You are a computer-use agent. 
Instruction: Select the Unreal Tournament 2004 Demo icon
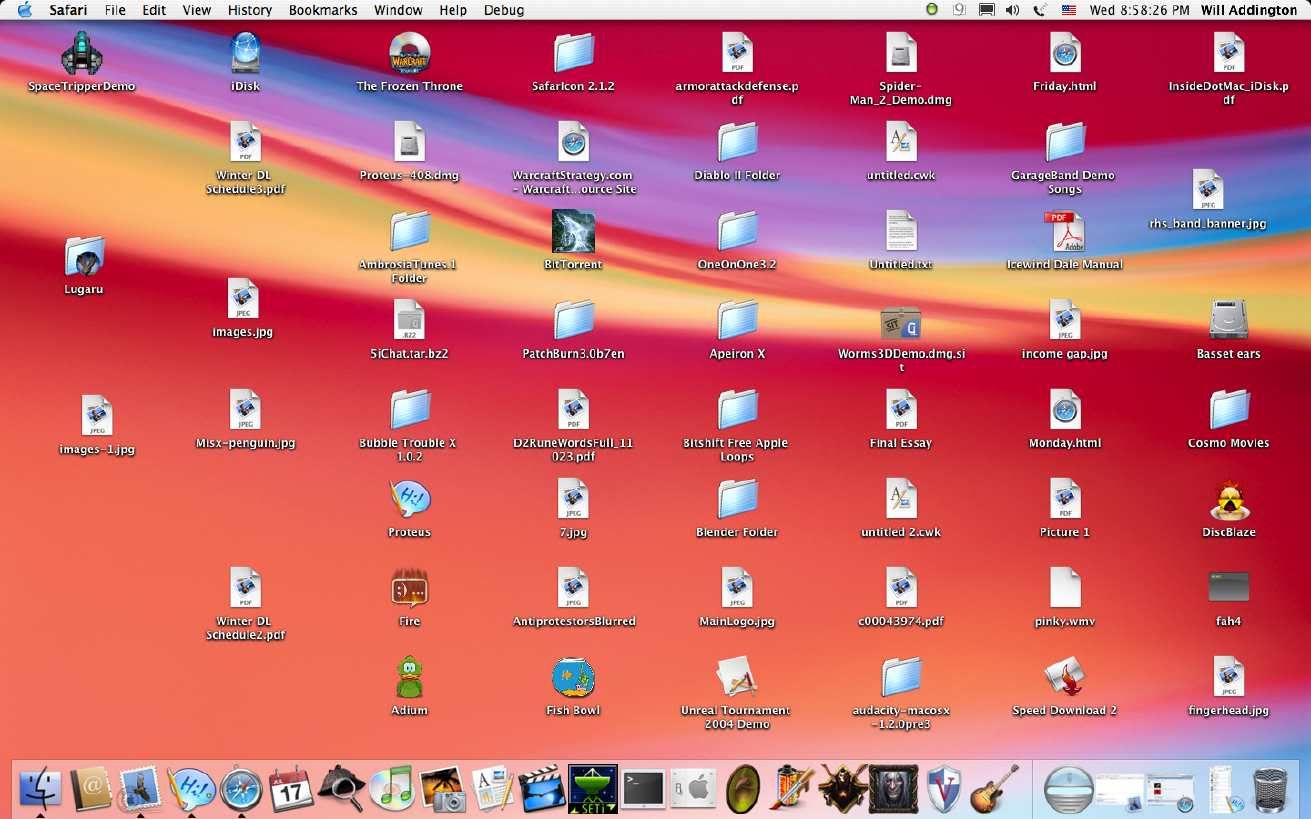[x=737, y=677]
